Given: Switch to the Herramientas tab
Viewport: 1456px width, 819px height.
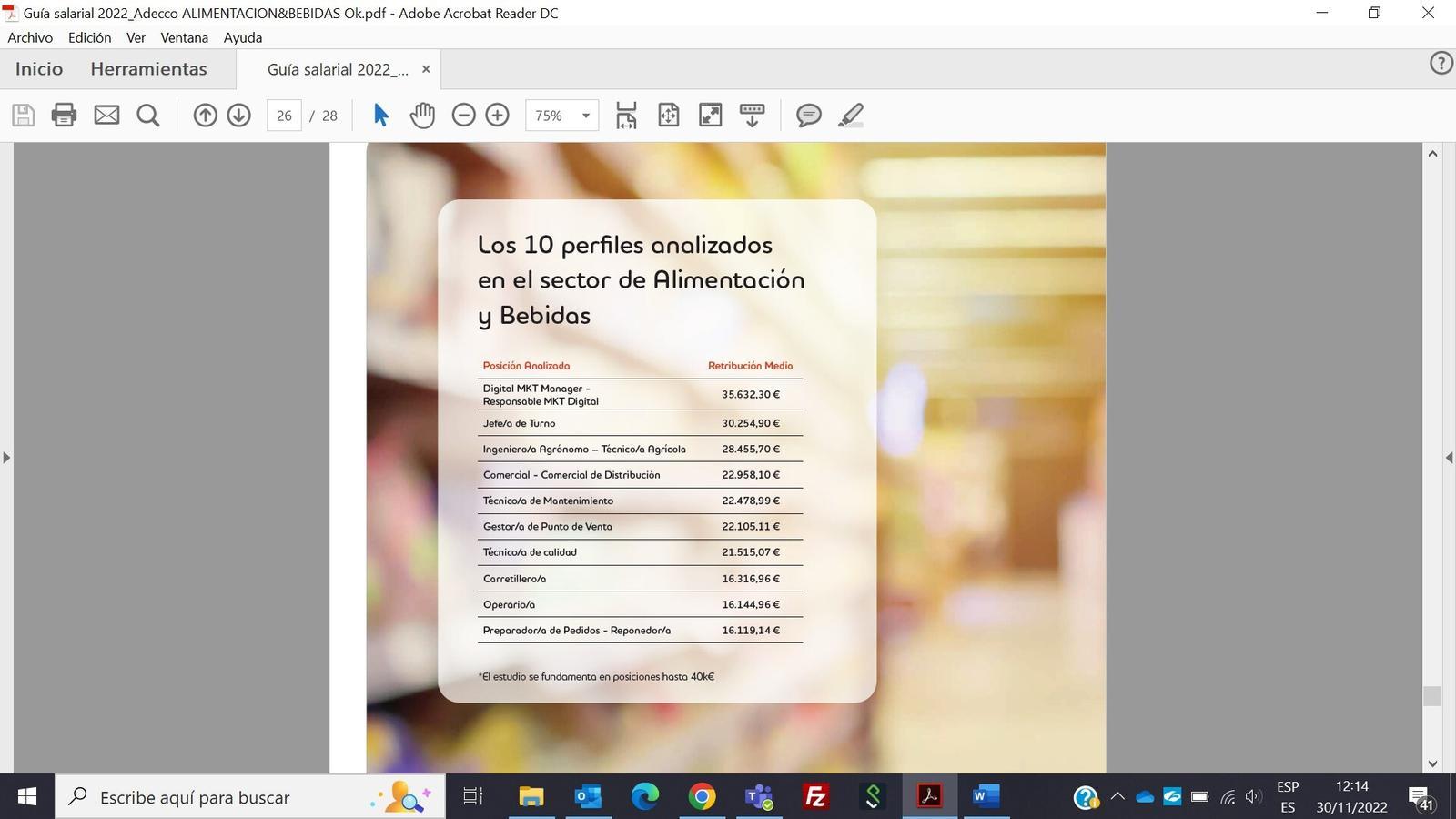Looking at the screenshot, I should pos(148,69).
